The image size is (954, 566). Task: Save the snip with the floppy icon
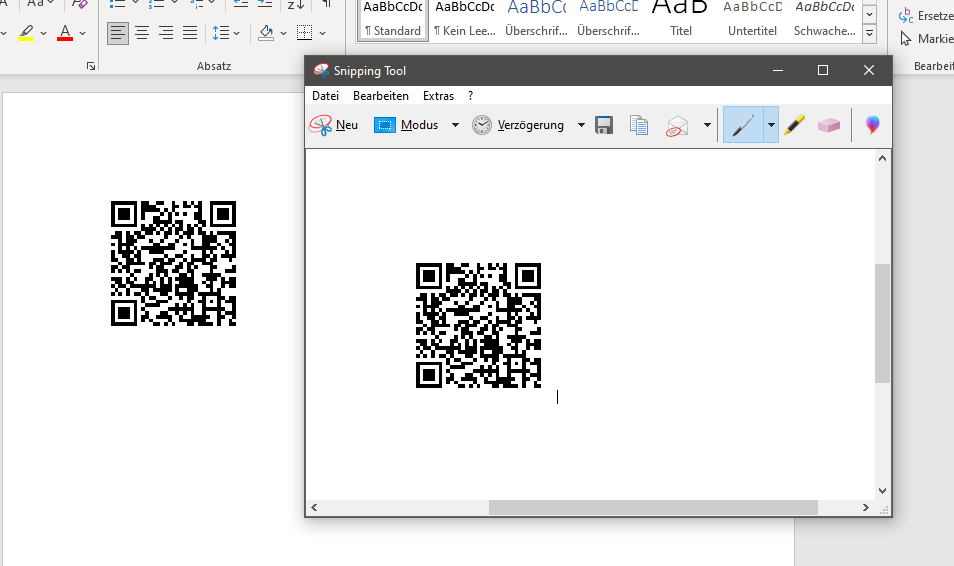(x=604, y=125)
